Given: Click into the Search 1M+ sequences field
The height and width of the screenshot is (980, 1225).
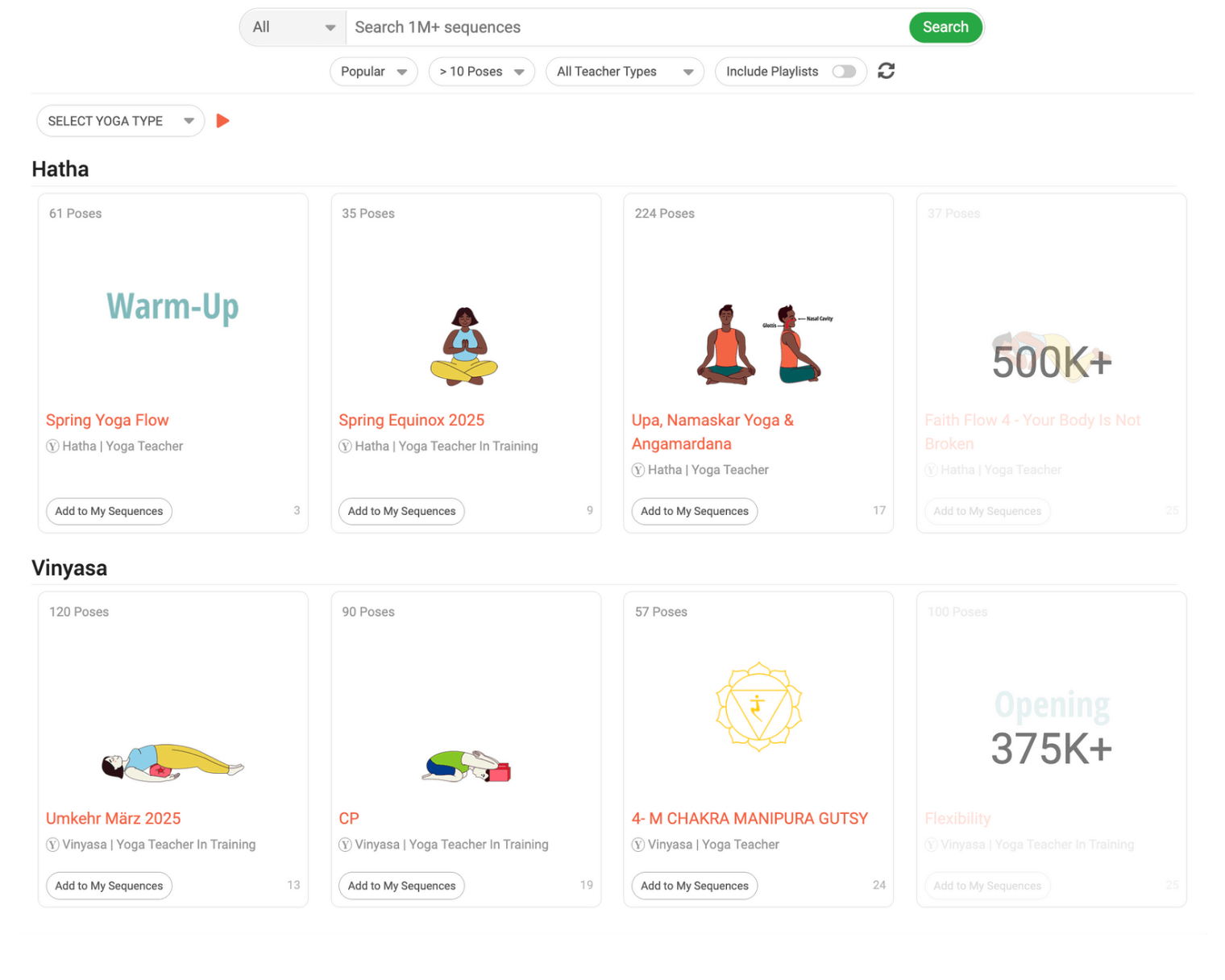Looking at the screenshot, I should pyautogui.click(x=564, y=27).
